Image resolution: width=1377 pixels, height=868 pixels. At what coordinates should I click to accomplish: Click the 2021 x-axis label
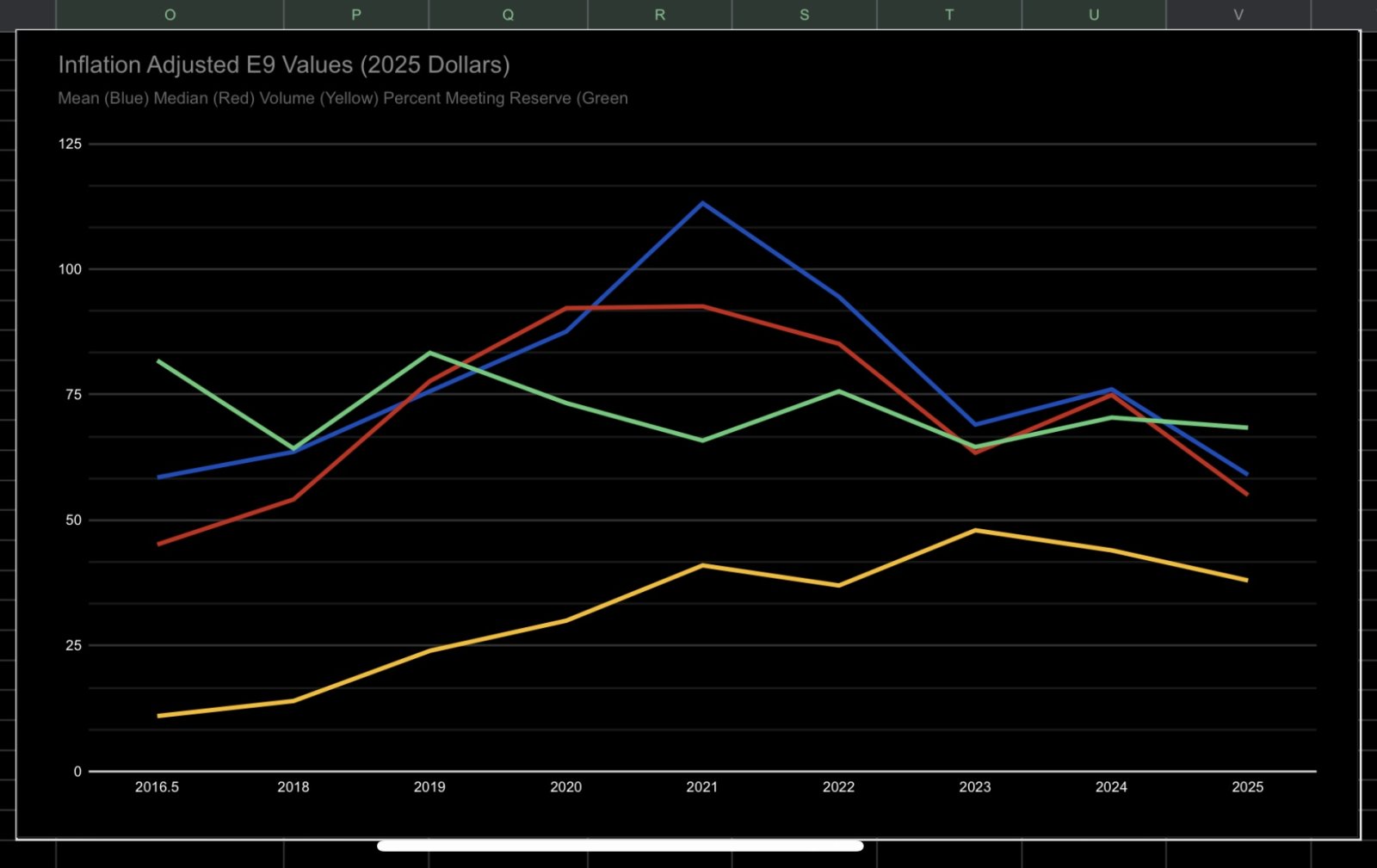coord(702,787)
